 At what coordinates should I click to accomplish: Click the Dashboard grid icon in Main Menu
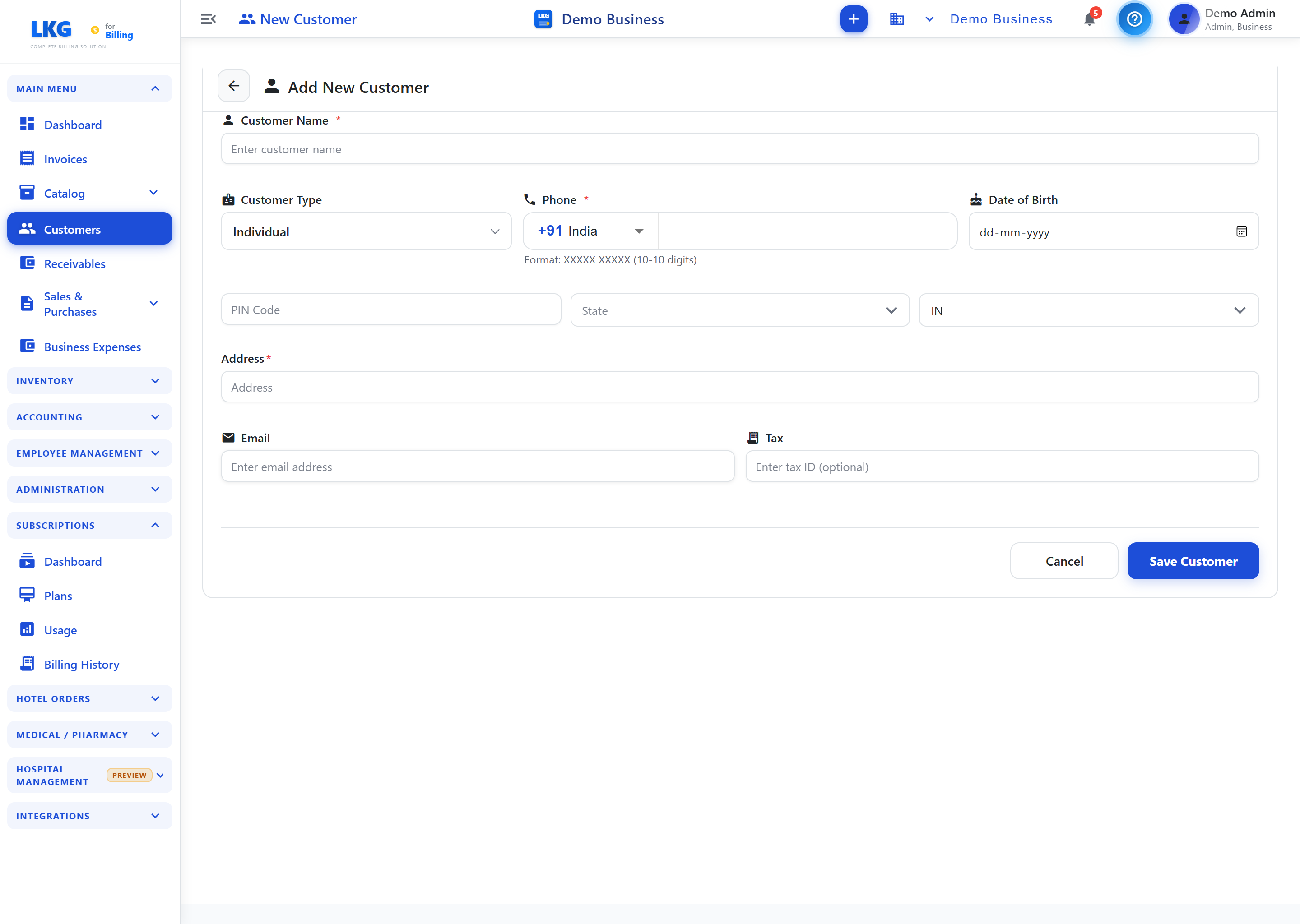[x=27, y=124]
